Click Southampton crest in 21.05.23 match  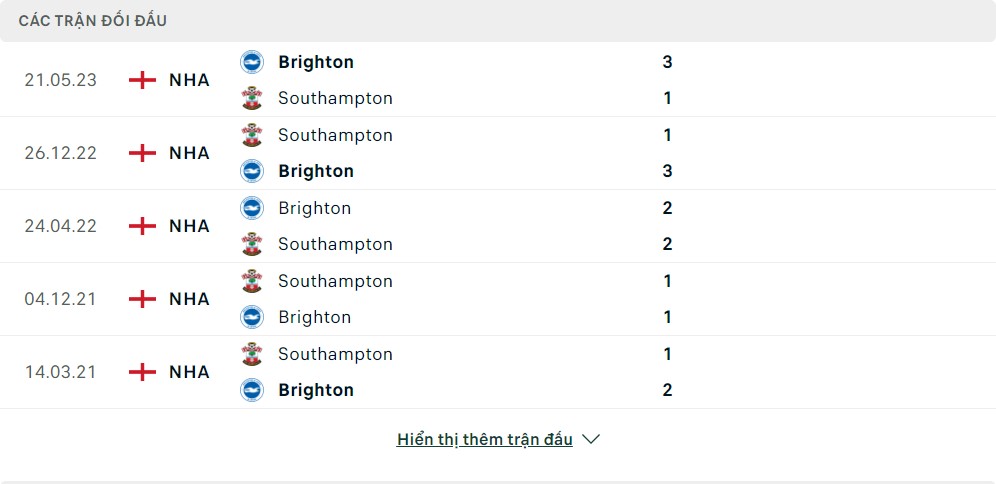[x=252, y=98]
